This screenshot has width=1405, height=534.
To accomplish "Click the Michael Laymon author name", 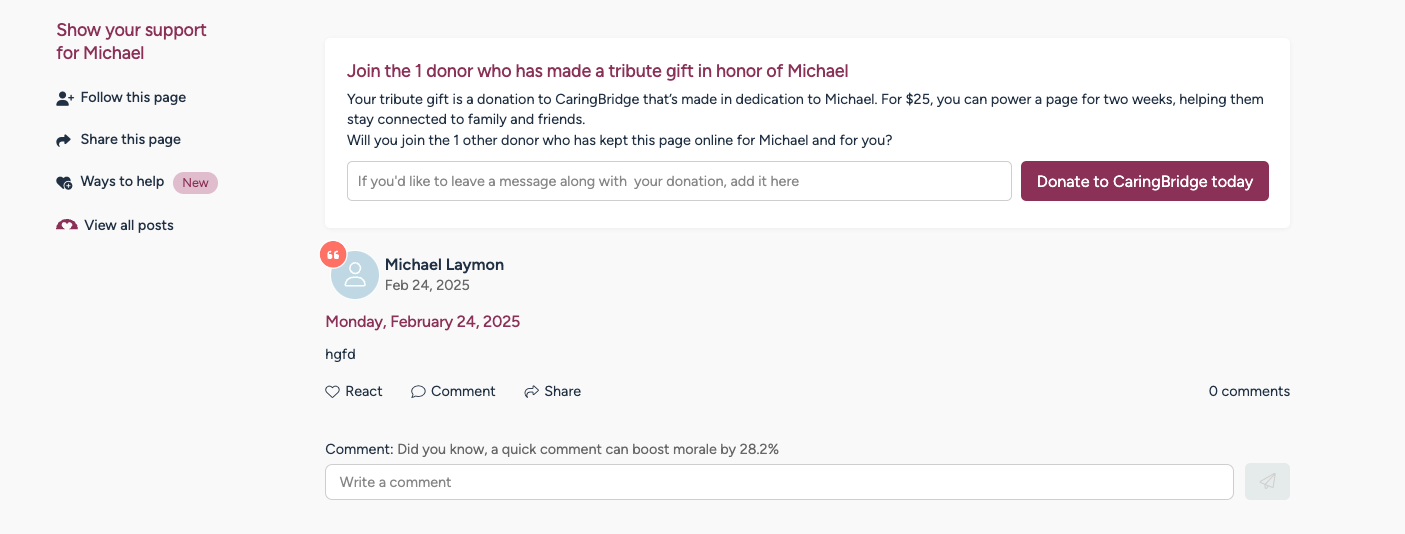I will click(x=444, y=265).
